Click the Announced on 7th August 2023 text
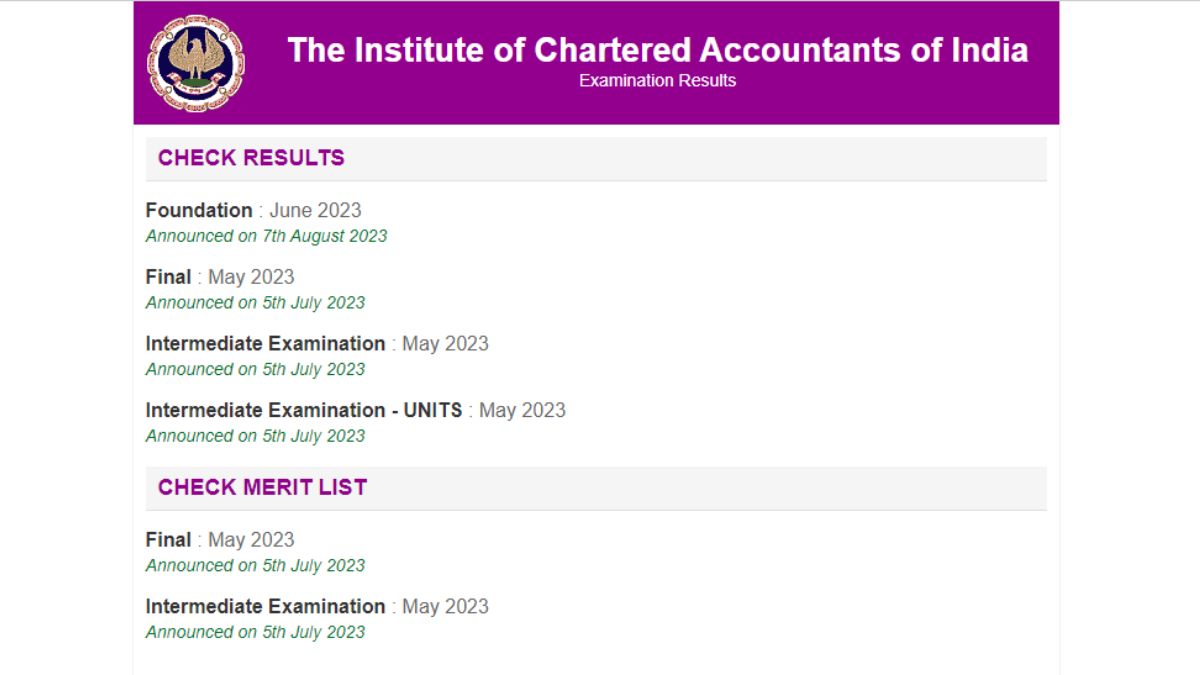 [268, 236]
